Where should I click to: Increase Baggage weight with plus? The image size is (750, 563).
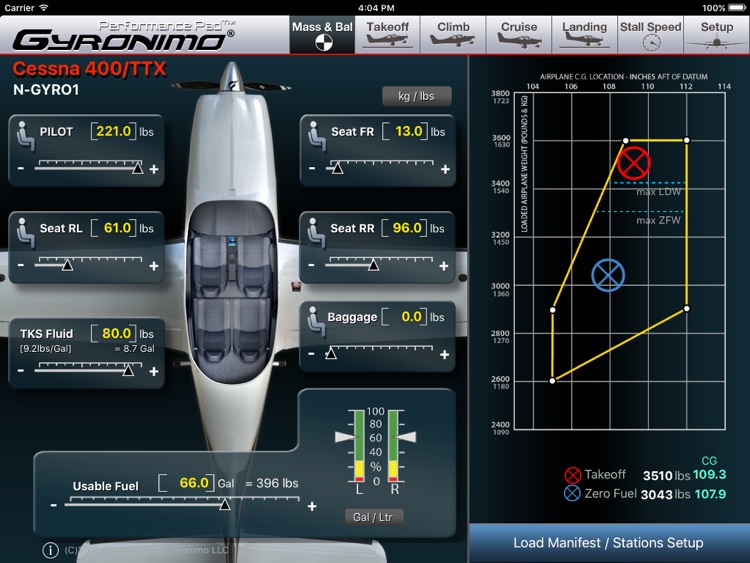444,354
